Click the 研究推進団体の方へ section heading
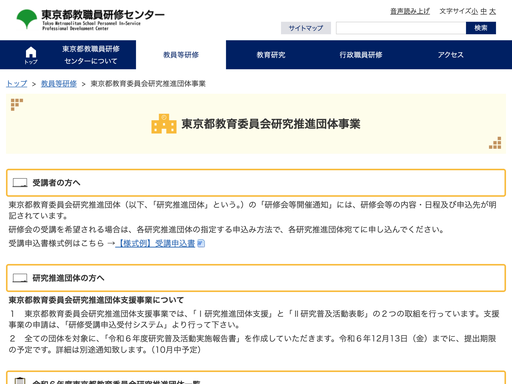Viewport: 512px width, 384px height. pos(256,278)
